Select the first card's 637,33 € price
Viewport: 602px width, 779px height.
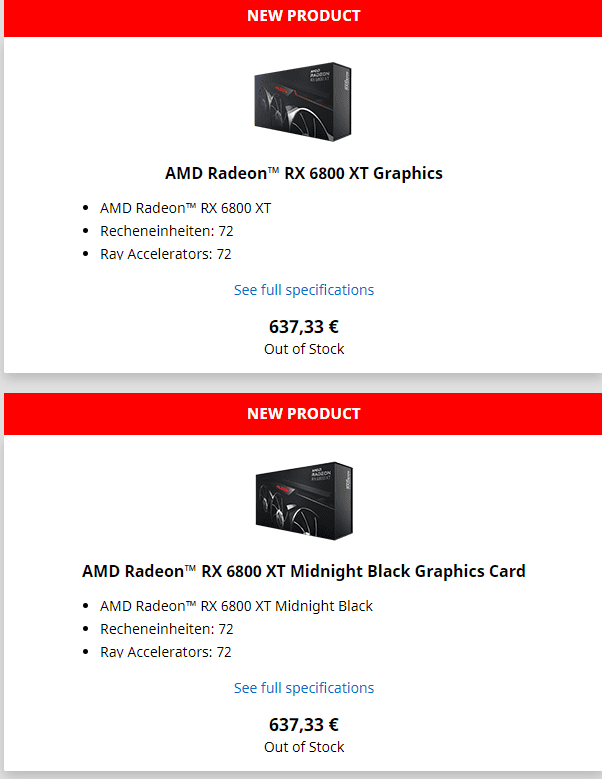click(x=304, y=326)
